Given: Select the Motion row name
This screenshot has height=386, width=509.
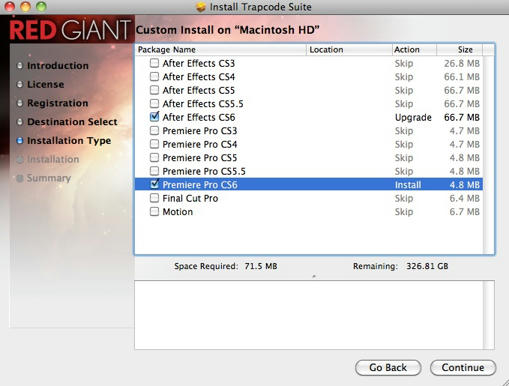Looking at the screenshot, I should point(177,212).
